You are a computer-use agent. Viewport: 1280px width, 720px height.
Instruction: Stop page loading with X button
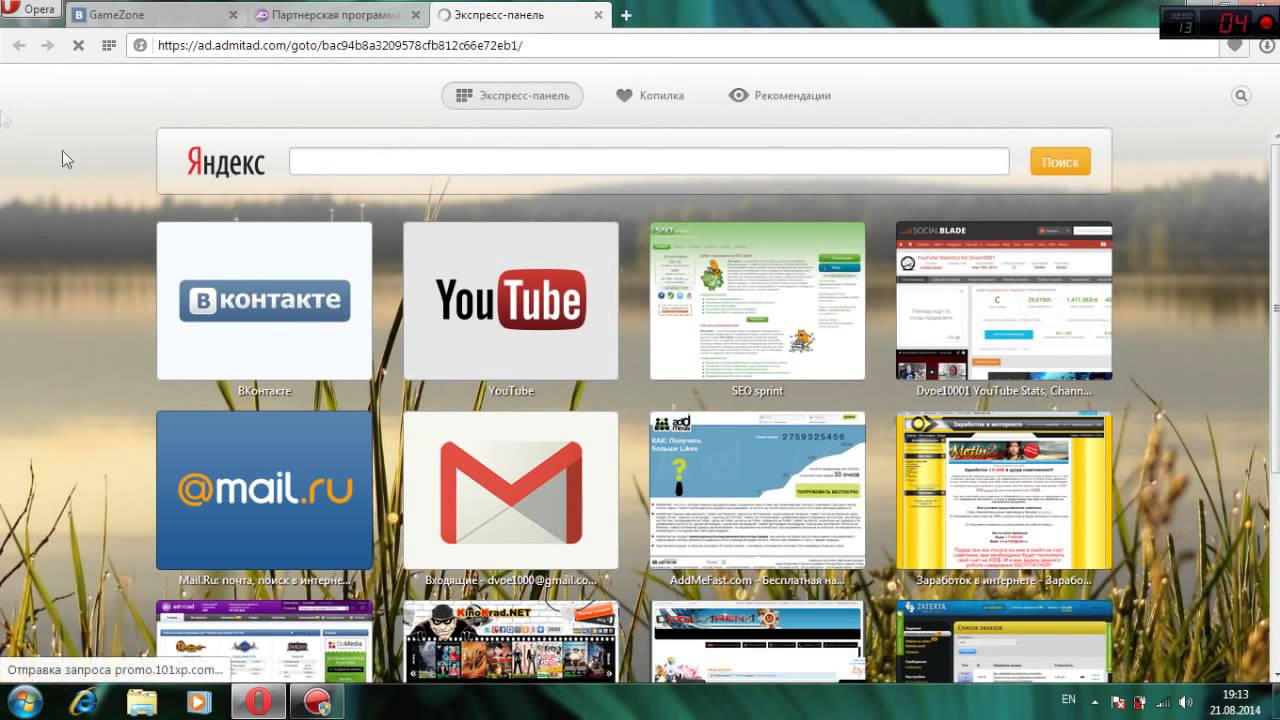tap(78, 45)
